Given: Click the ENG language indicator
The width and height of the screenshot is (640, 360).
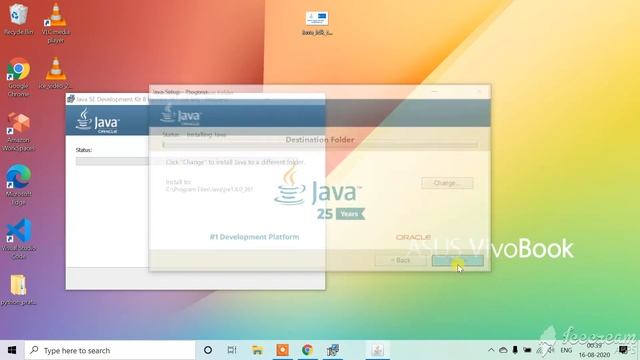Looking at the screenshot, I should 566,350.
